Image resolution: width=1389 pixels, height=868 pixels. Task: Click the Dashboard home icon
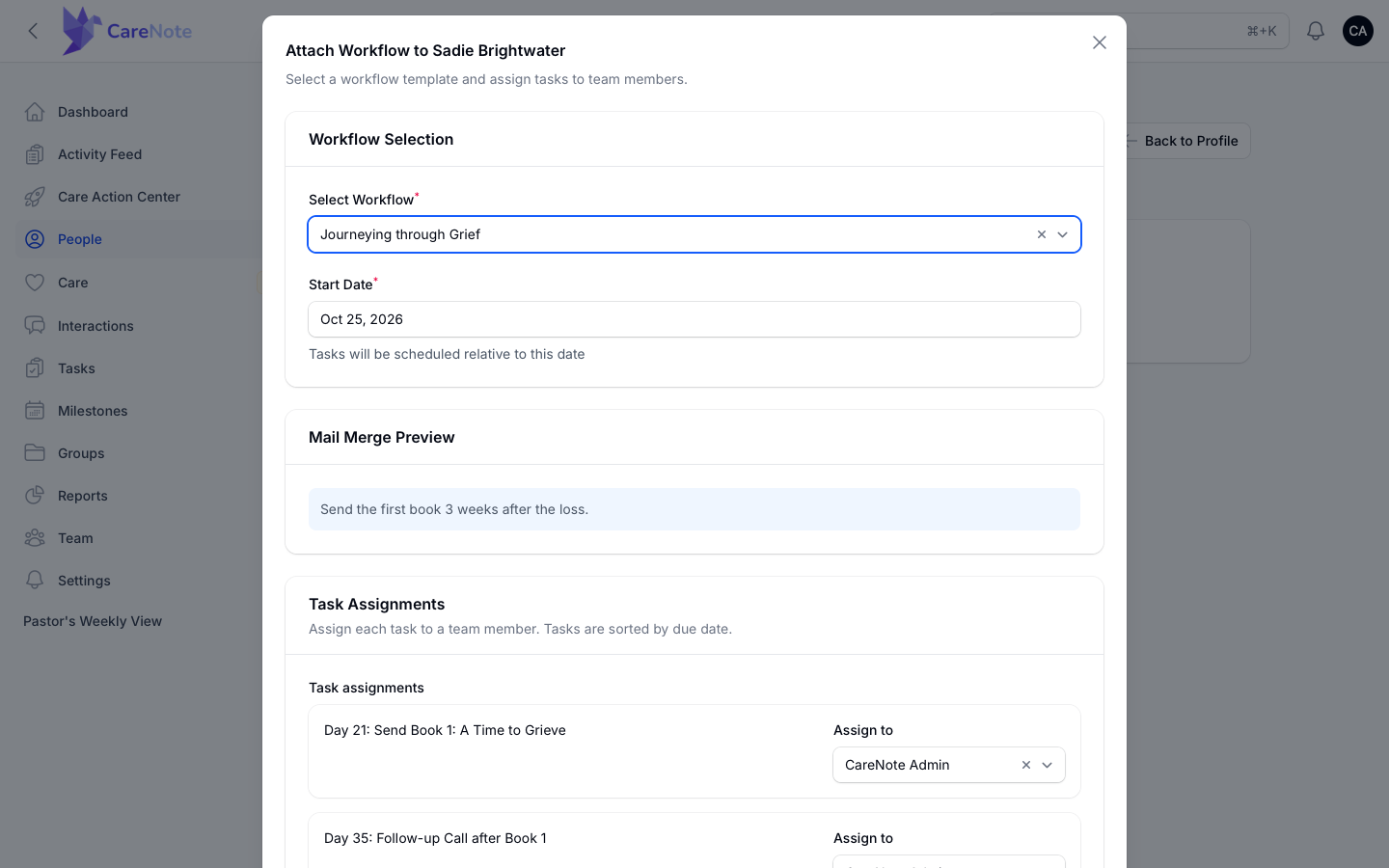click(35, 112)
